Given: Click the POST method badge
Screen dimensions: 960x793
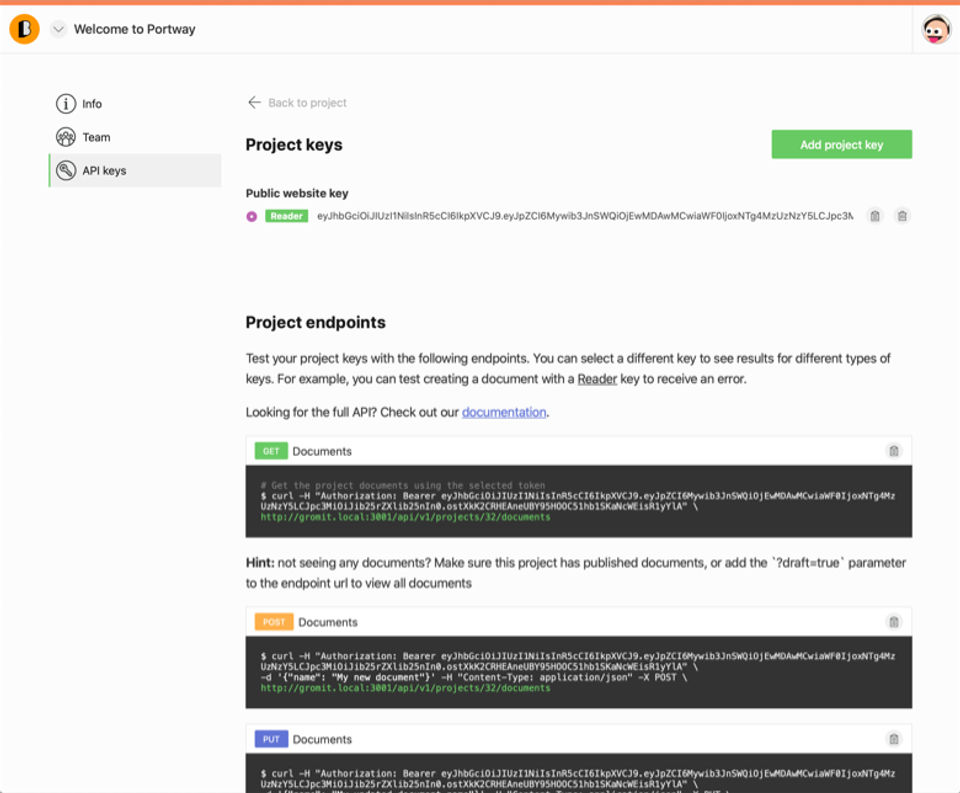Looking at the screenshot, I should click(x=274, y=622).
